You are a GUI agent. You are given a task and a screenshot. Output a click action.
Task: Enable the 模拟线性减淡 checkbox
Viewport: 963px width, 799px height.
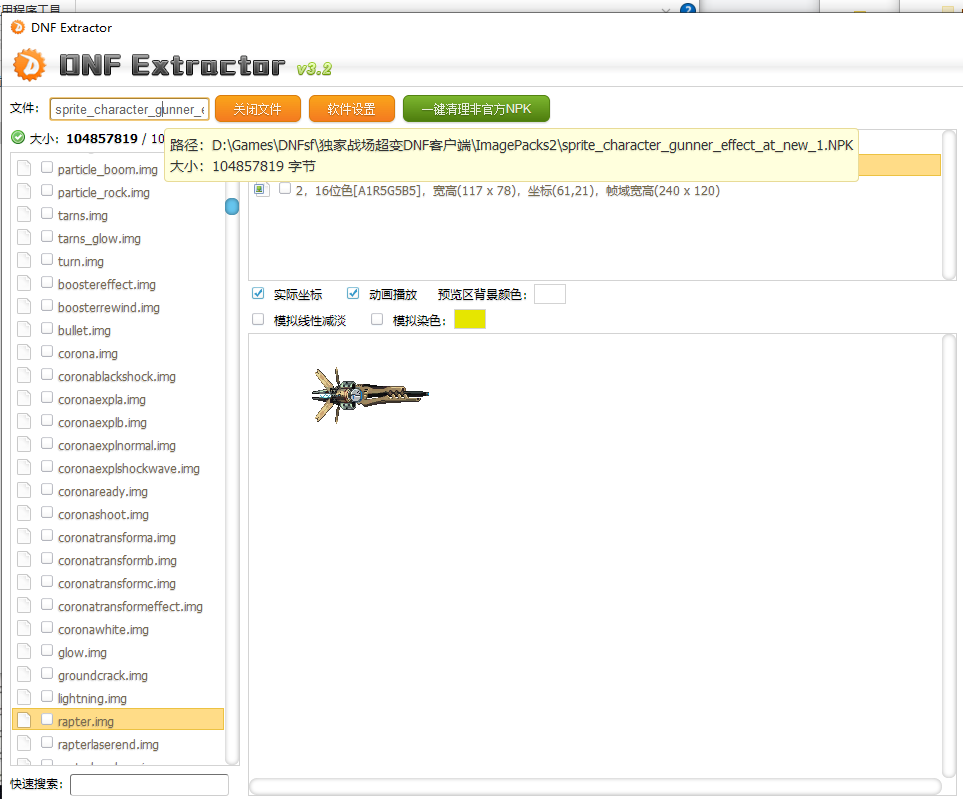(x=258, y=319)
